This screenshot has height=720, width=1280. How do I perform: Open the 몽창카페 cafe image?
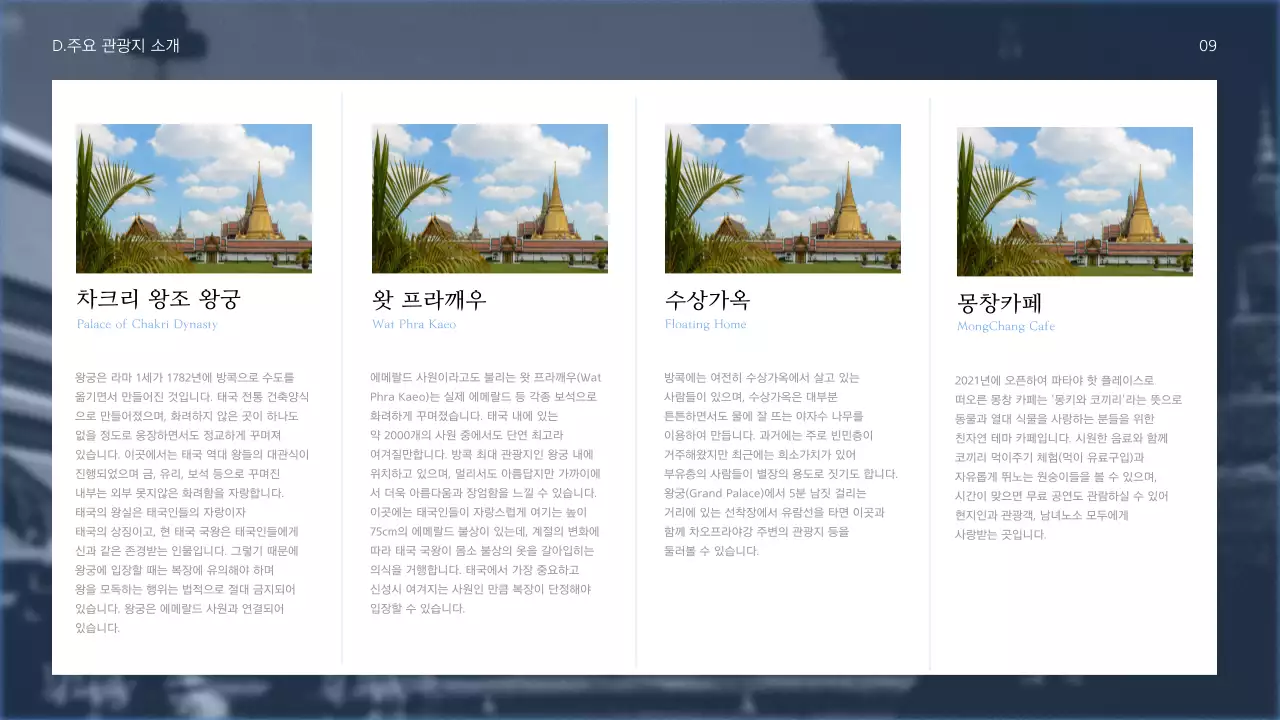coord(1074,201)
